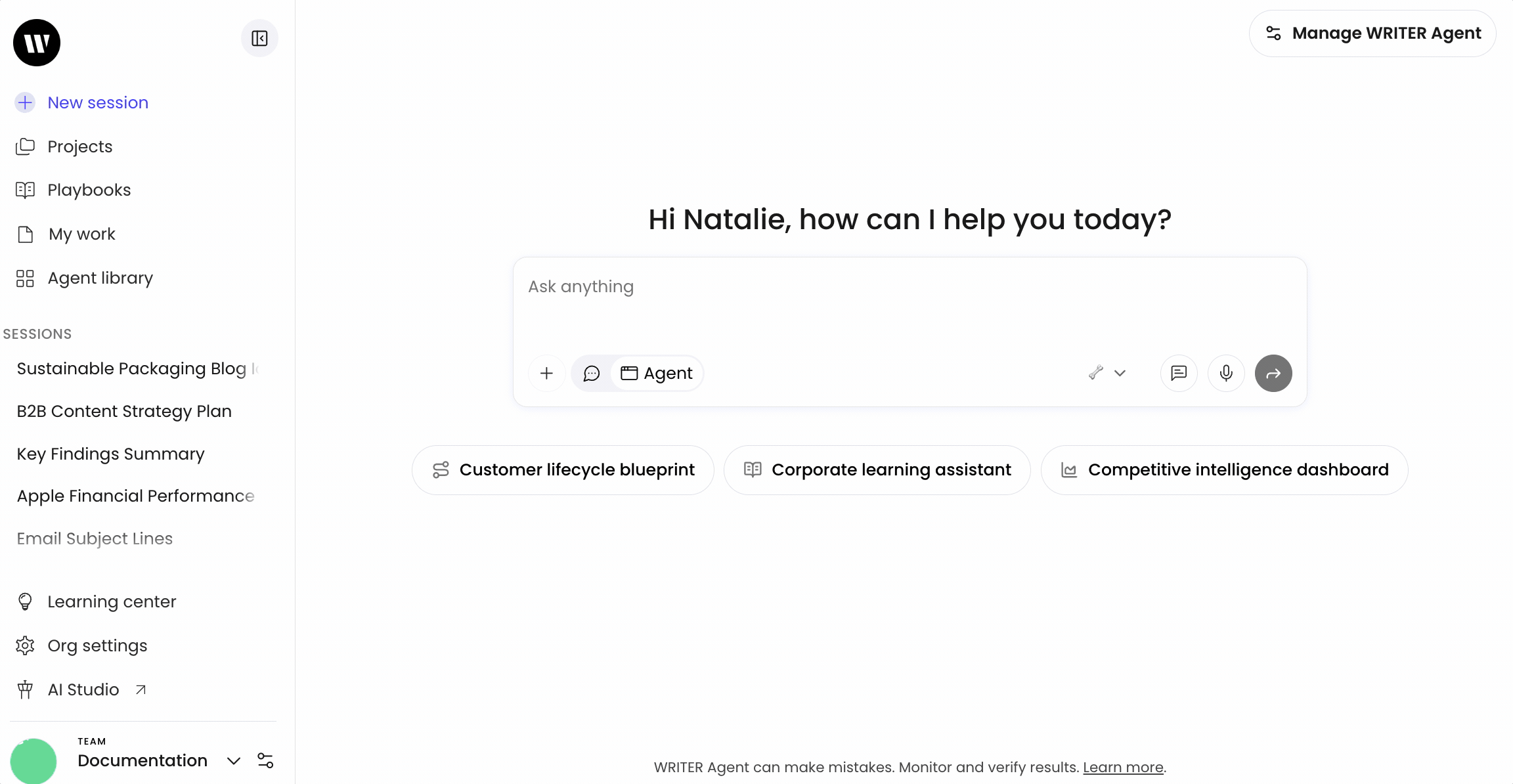Viewport: 1513px width, 784px height.
Task: Click the send arrow button
Action: (1273, 374)
